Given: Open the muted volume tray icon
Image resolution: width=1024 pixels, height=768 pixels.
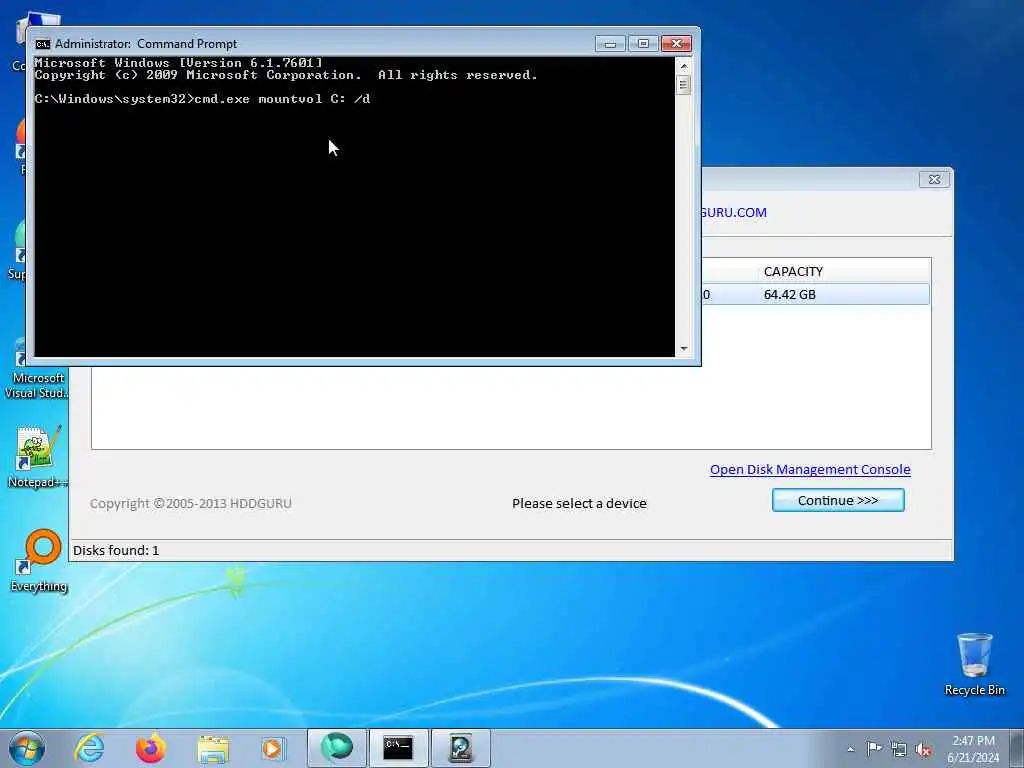Looking at the screenshot, I should coord(923,749).
